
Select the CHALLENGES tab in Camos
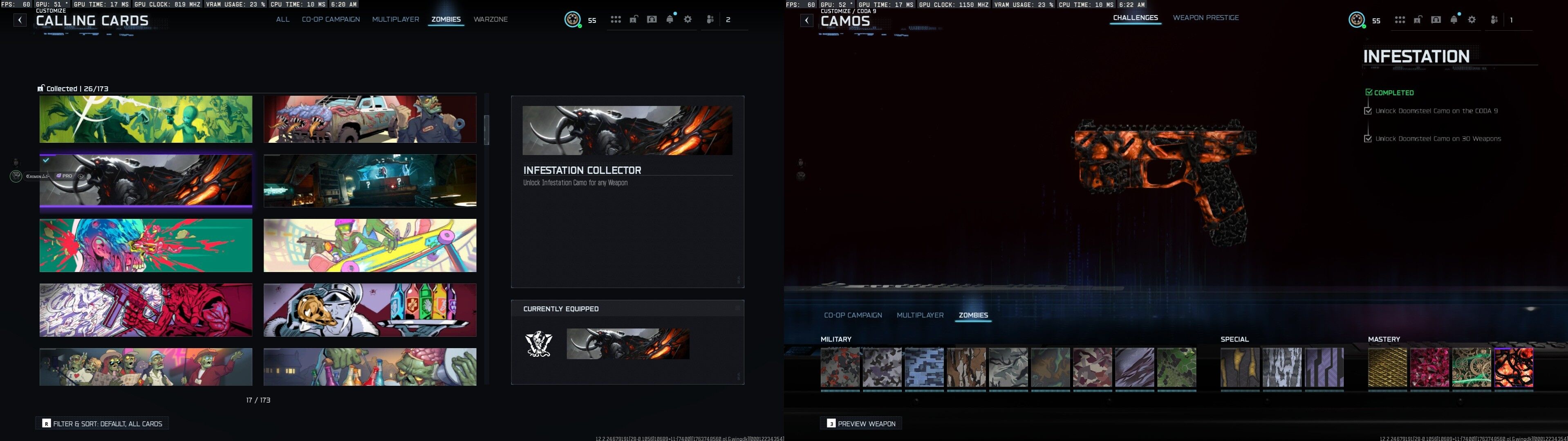point(1135,18)
